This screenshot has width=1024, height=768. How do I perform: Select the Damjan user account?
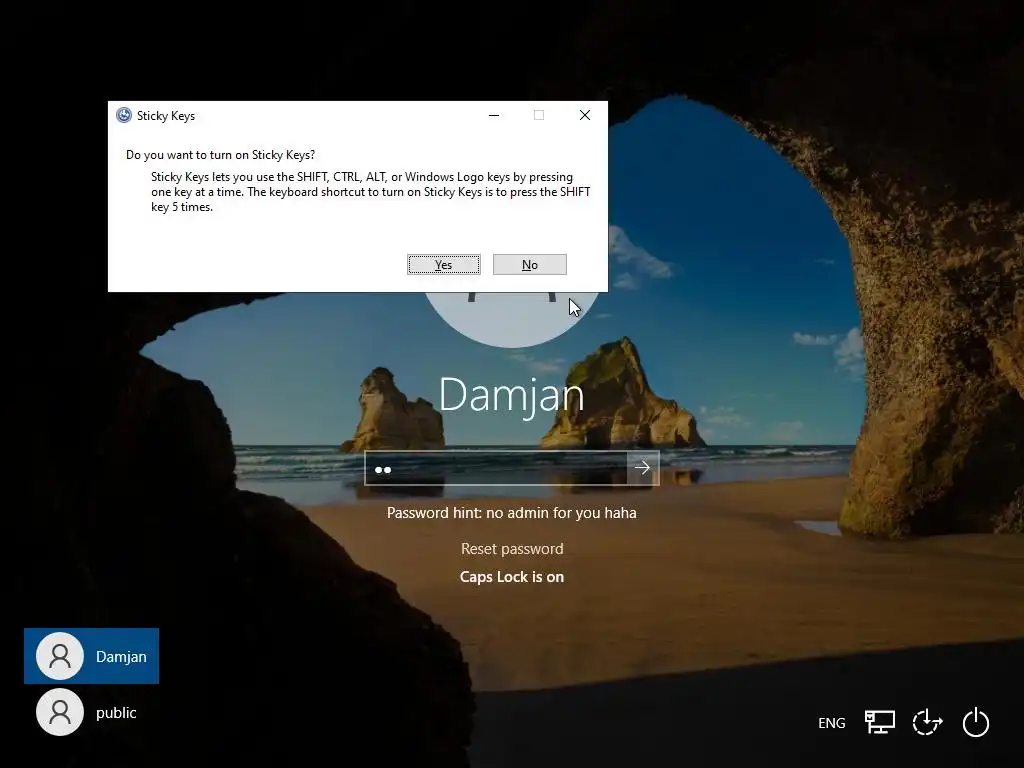click(x=91, y=656)
